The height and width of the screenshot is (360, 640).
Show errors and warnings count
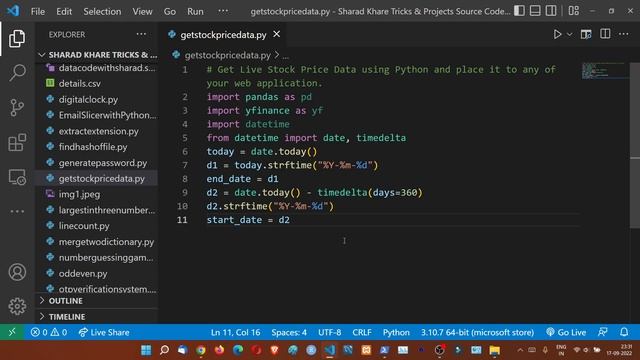tap(49, 332)
